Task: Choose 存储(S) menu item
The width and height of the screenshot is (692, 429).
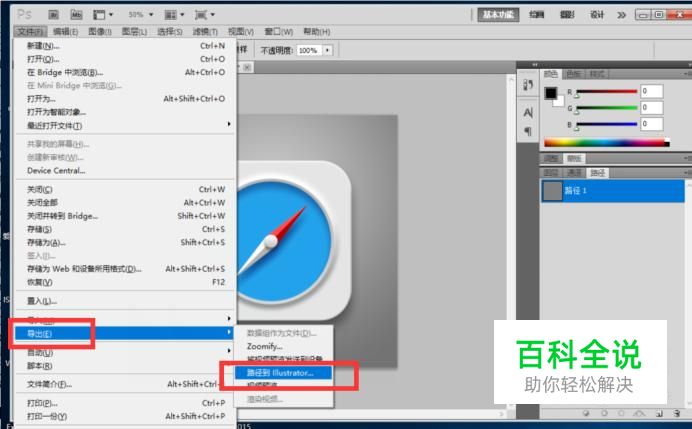Action: click(x=126, y=229)
